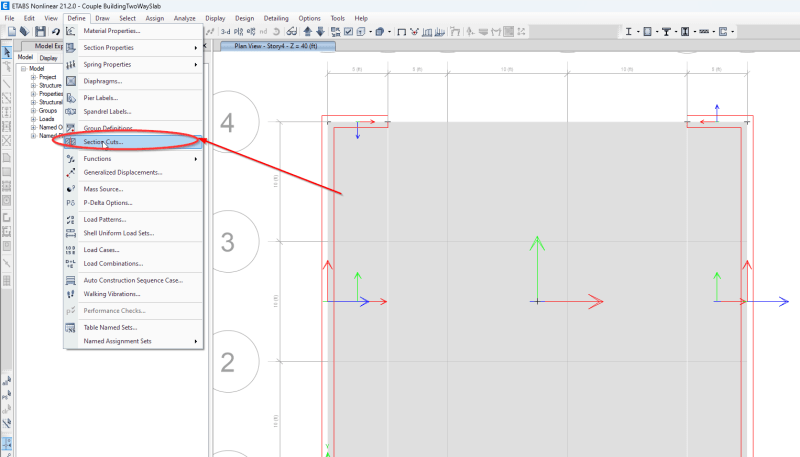
Task: Collapse the Model root tree node
Action: 23,68
